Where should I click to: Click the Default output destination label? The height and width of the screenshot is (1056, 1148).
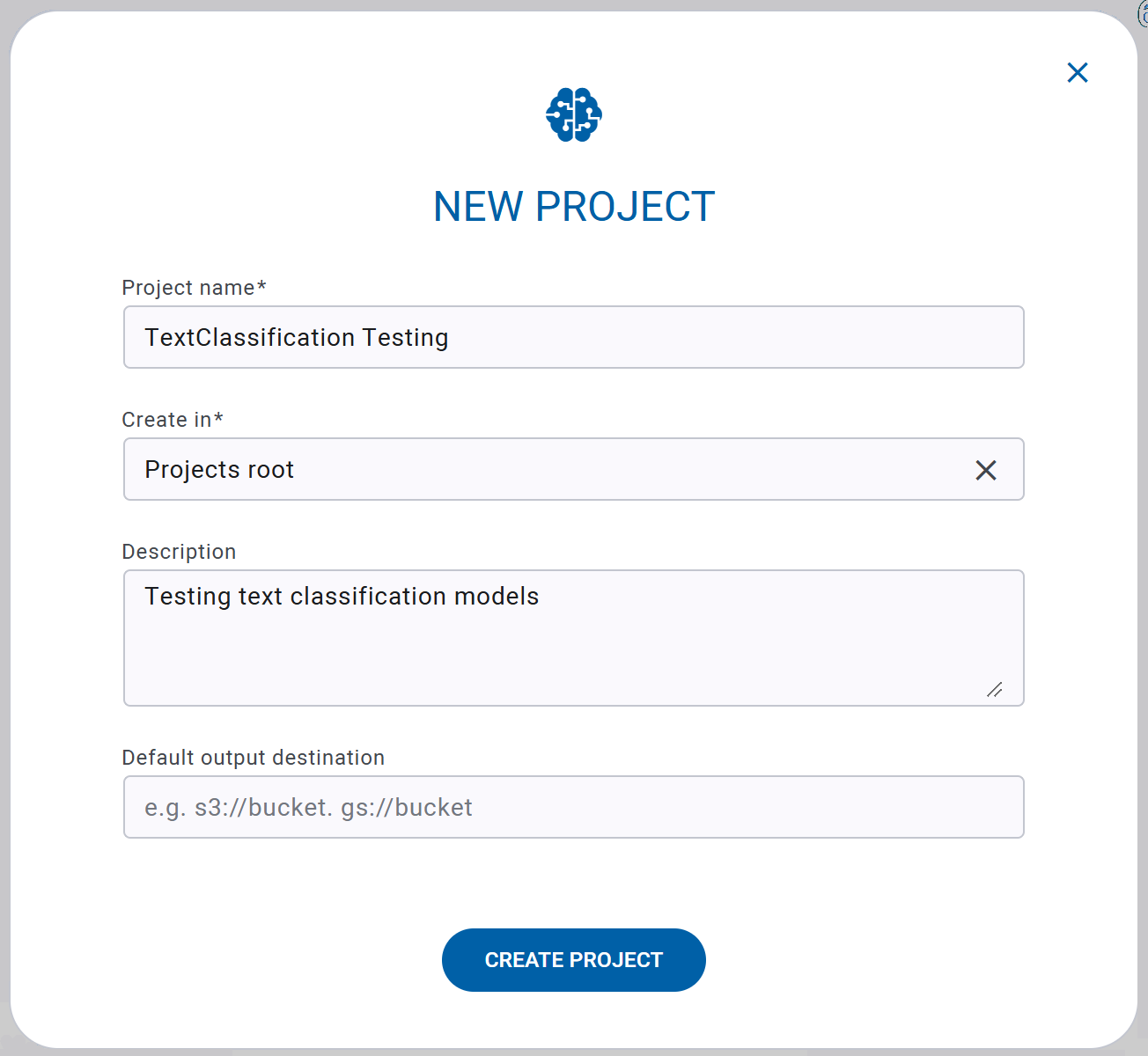click(254, 757)
